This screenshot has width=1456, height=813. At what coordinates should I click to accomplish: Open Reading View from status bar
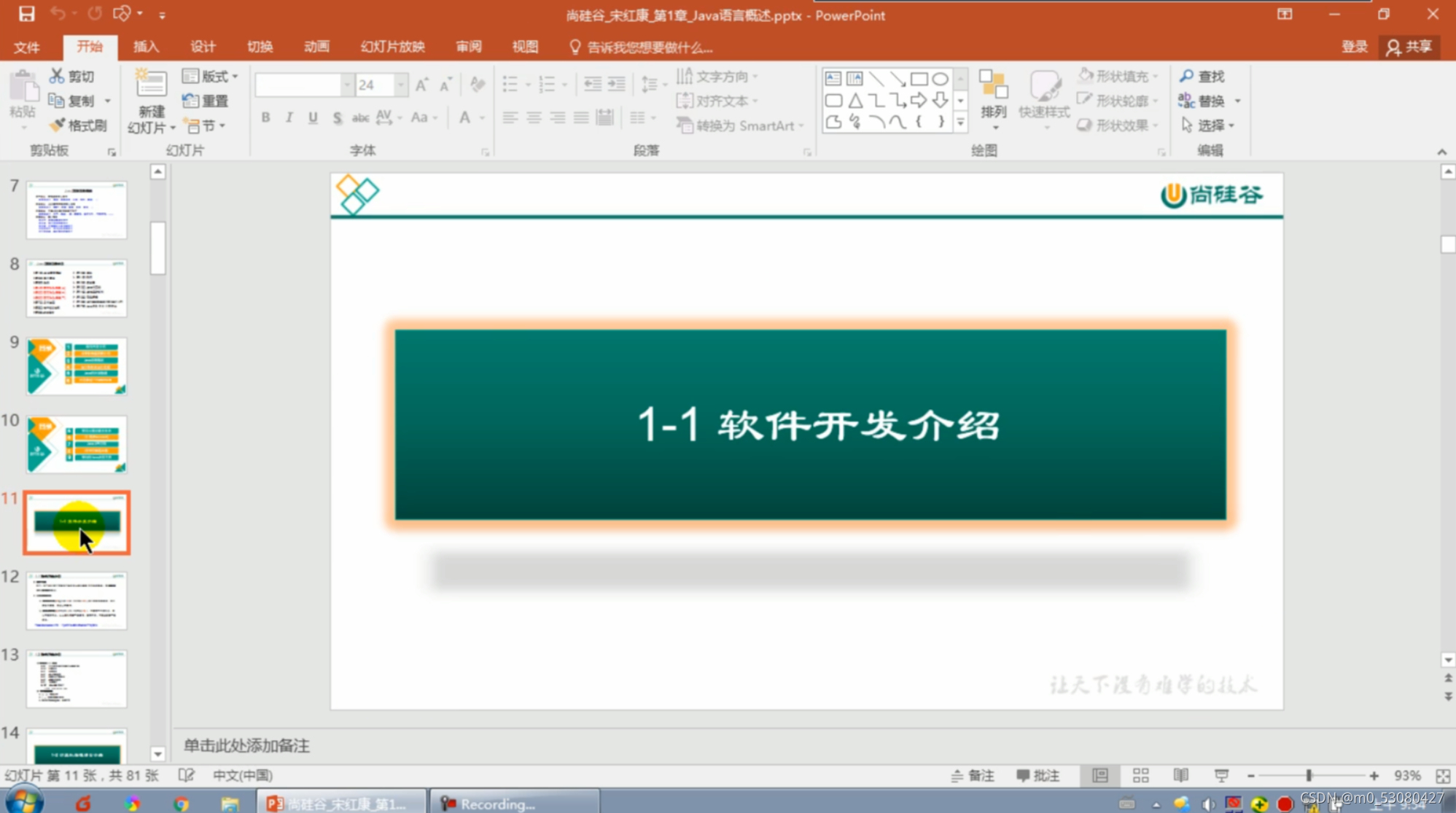(x=1180, y=775)
